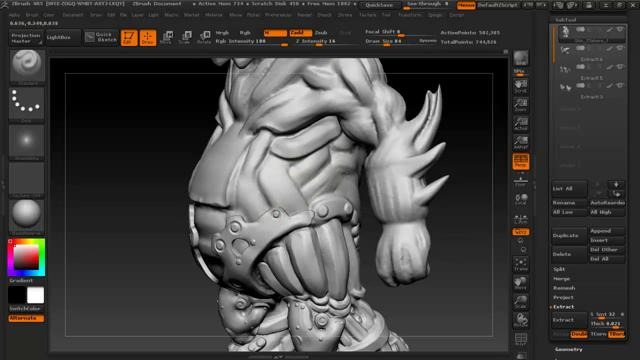
Task: Open the gray sphere material thumbnail
Action: tap(27, 215)
